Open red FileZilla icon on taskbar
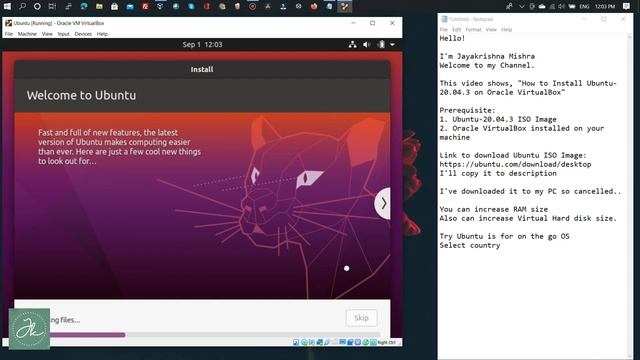 tap(145, 6)
